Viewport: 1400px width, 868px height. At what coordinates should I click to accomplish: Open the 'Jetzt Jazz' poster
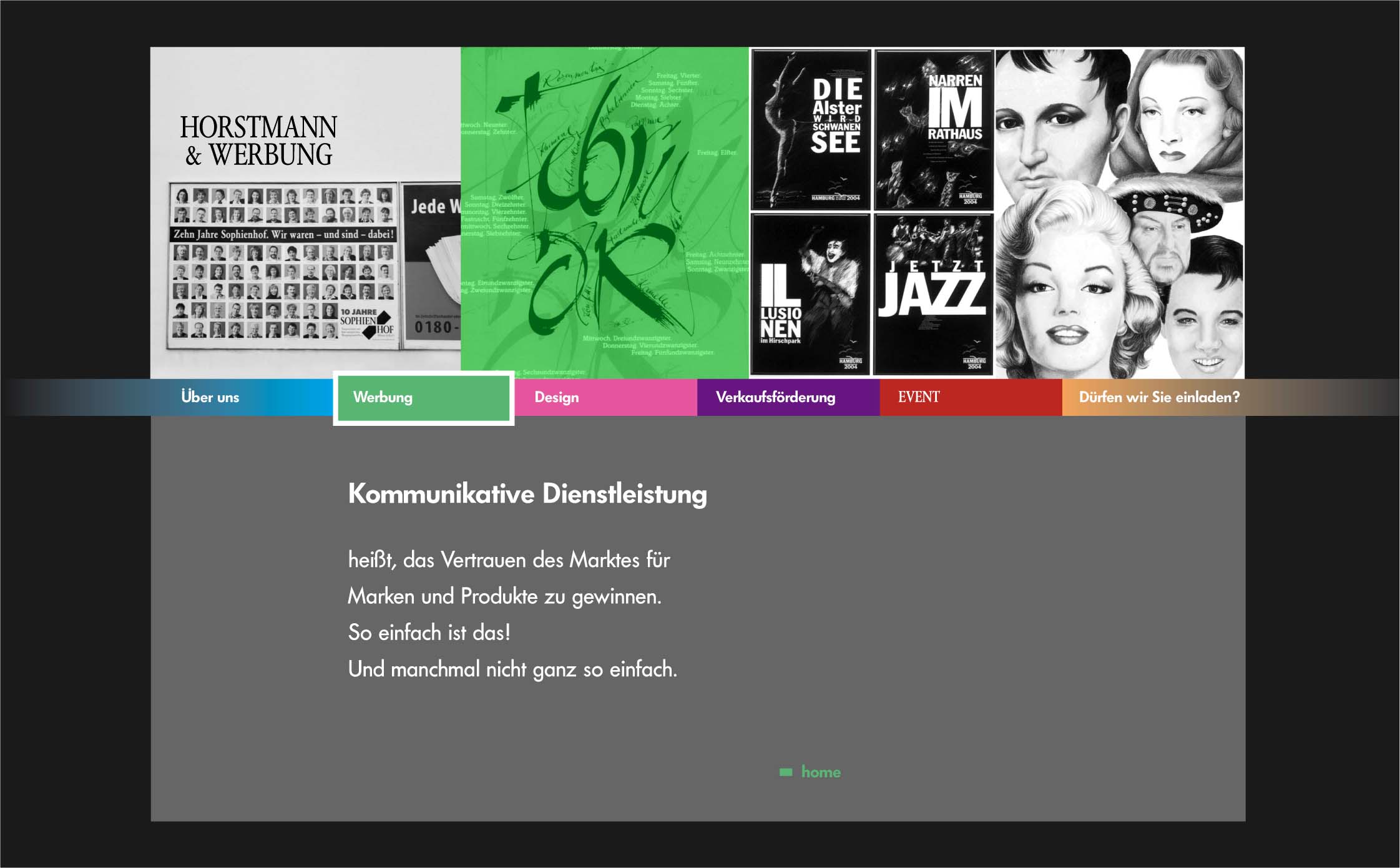(933, 293)
